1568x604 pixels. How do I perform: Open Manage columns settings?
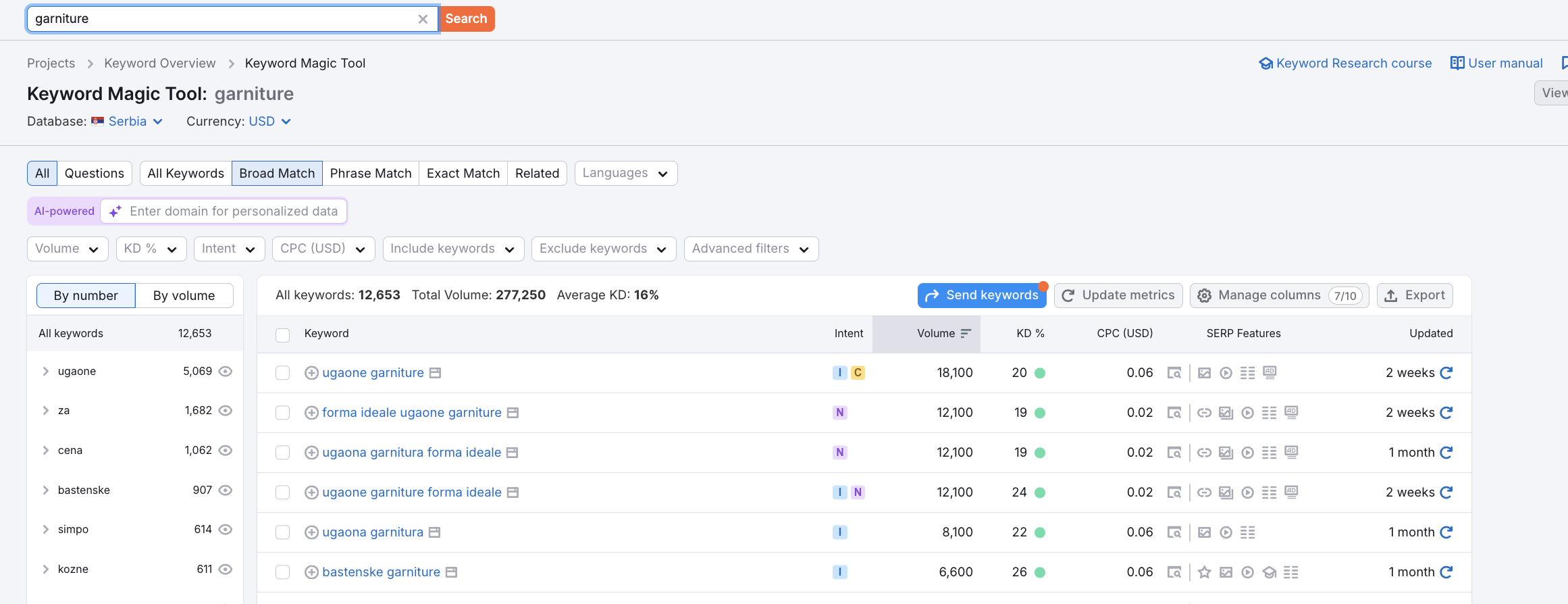pyautogui.click(x=1280, y=295)
